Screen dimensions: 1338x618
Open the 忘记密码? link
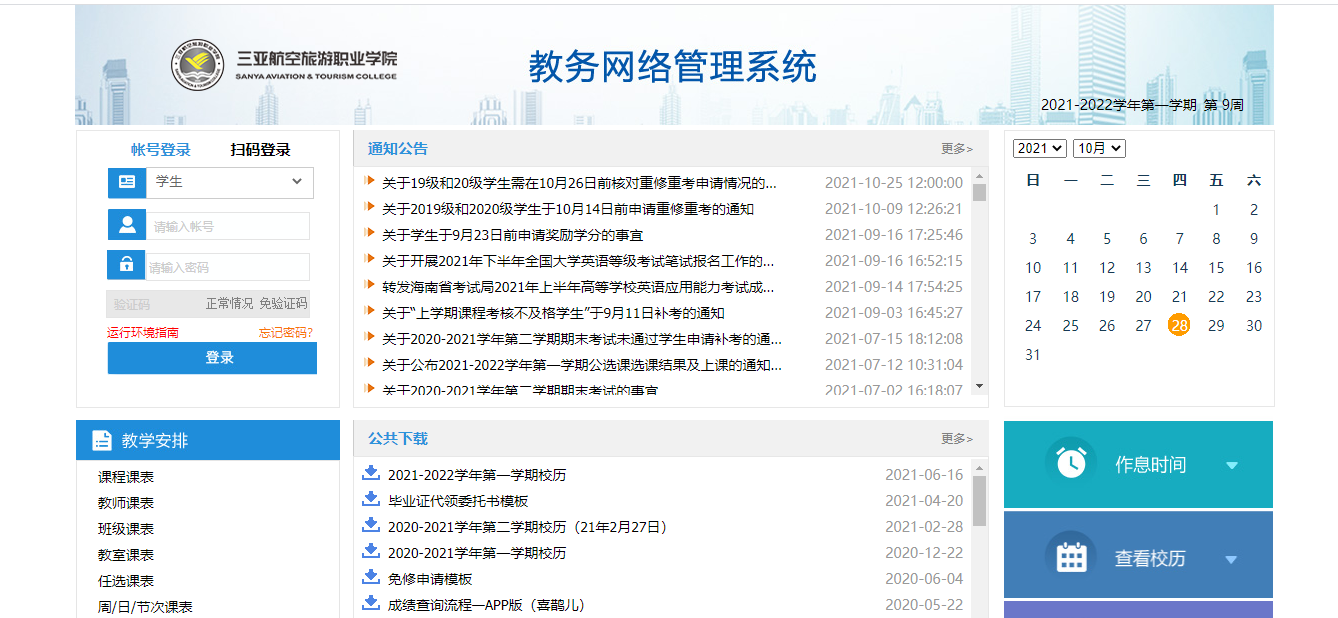click(286, 333)
